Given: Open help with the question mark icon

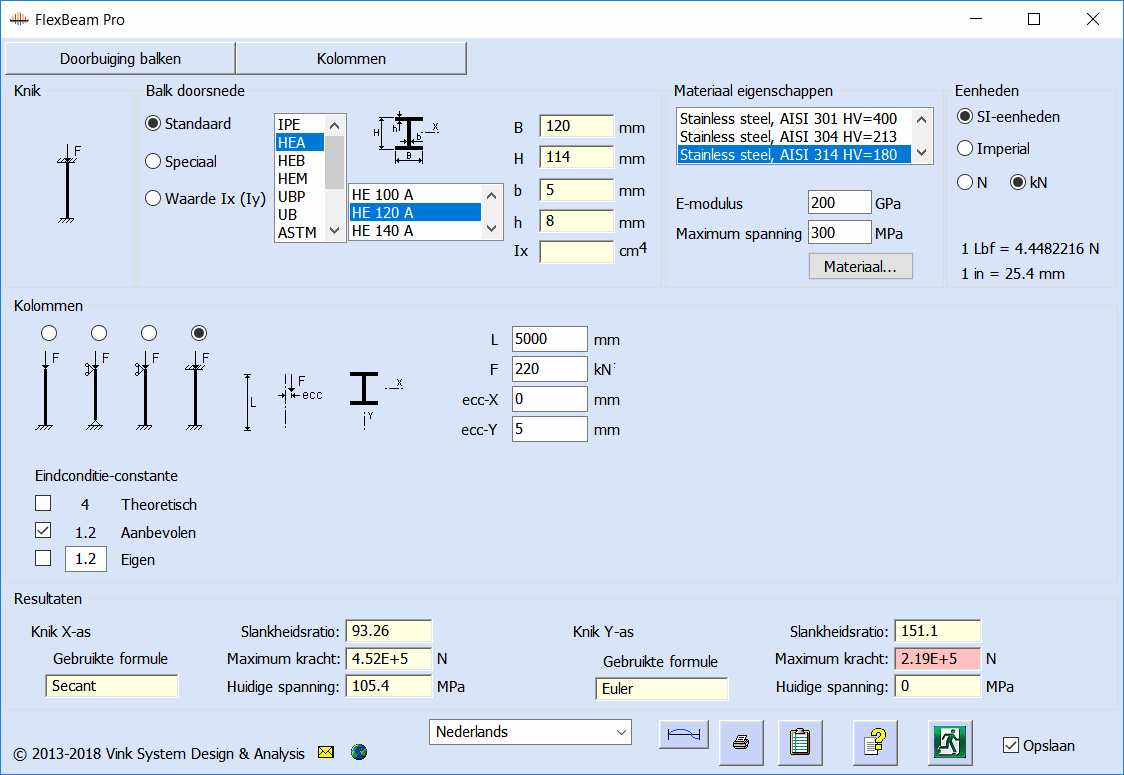Looking at the screenshot, I should pyautogui.click(x=875, y=743).
